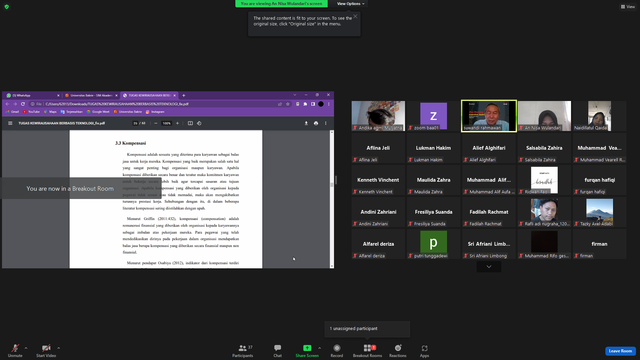The width and height of the screenshot is (640, 360).
Task: Open the Chrome profile avatar
Action: tap(321, 104)
